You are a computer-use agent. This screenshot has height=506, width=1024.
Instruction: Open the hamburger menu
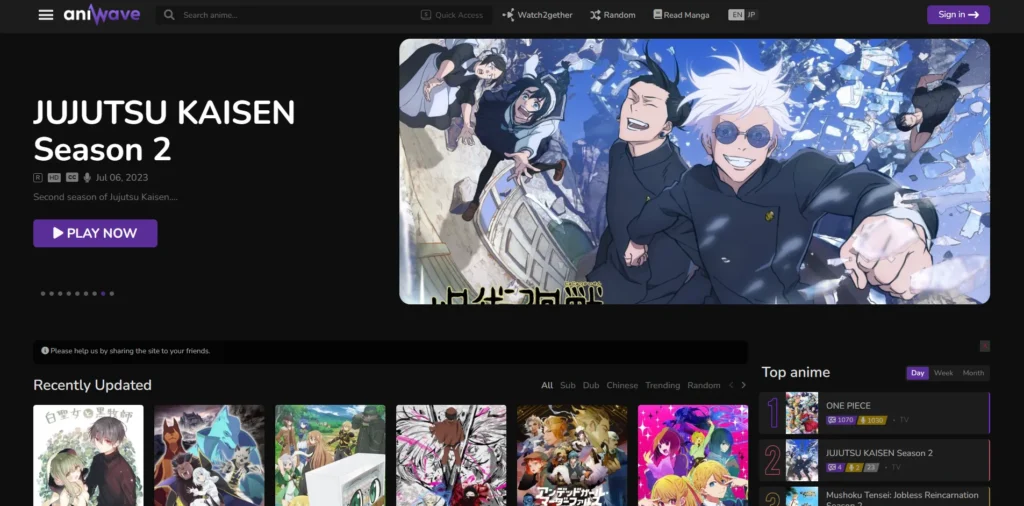pyautogui.click(x=46, y=15)
